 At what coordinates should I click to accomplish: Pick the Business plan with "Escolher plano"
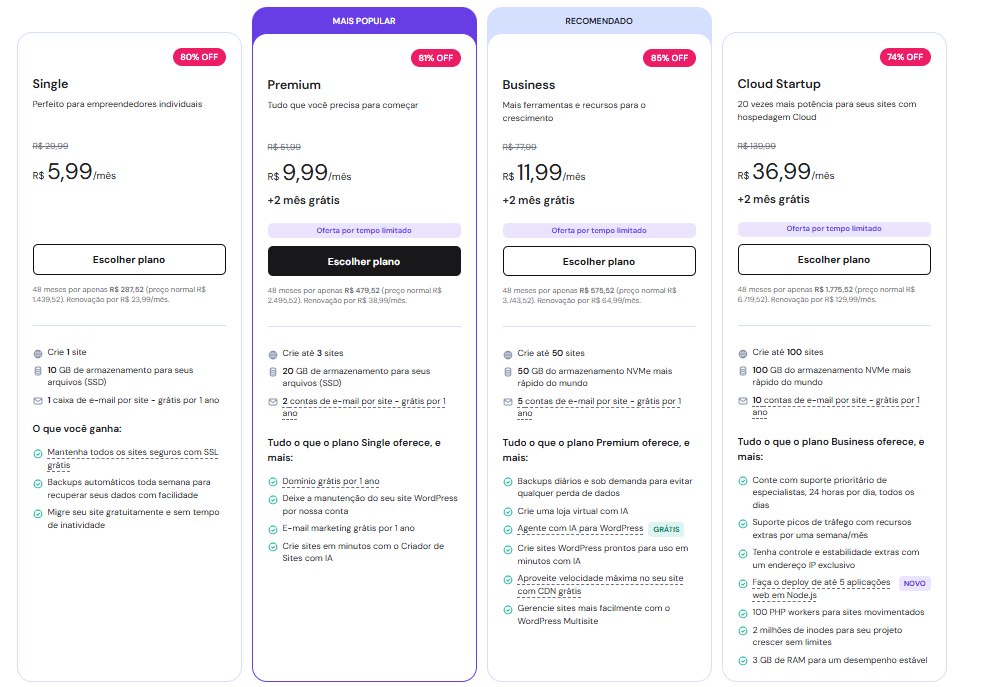[x=599, y=261]
